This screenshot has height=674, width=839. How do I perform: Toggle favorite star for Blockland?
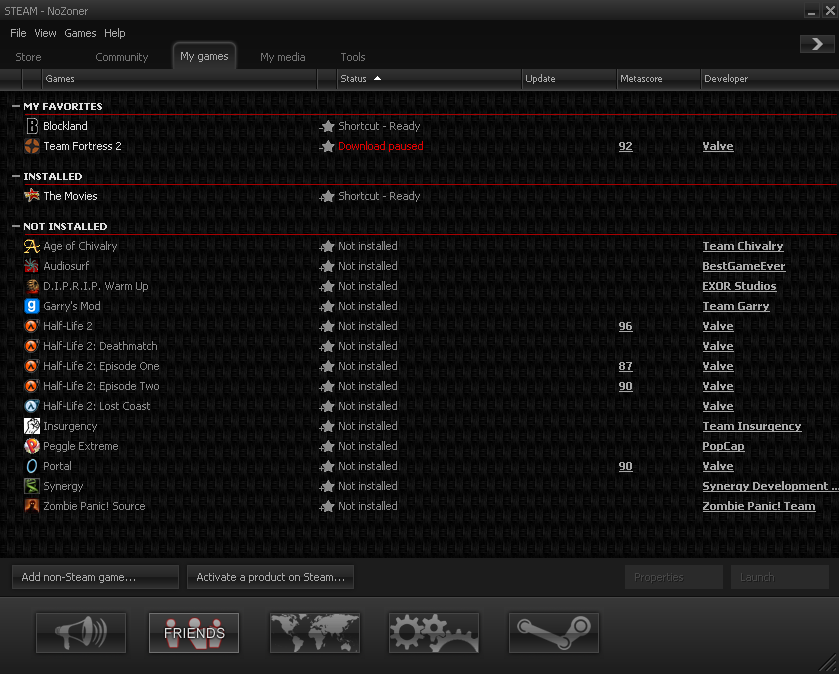pyautogui.click(x=327, y=127)
